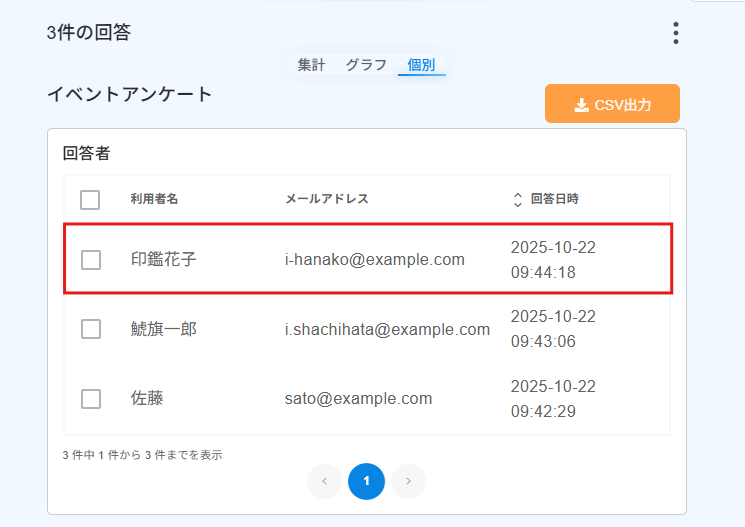Click the メールアドレス column header
745x527 pixels.
point(327,199)
